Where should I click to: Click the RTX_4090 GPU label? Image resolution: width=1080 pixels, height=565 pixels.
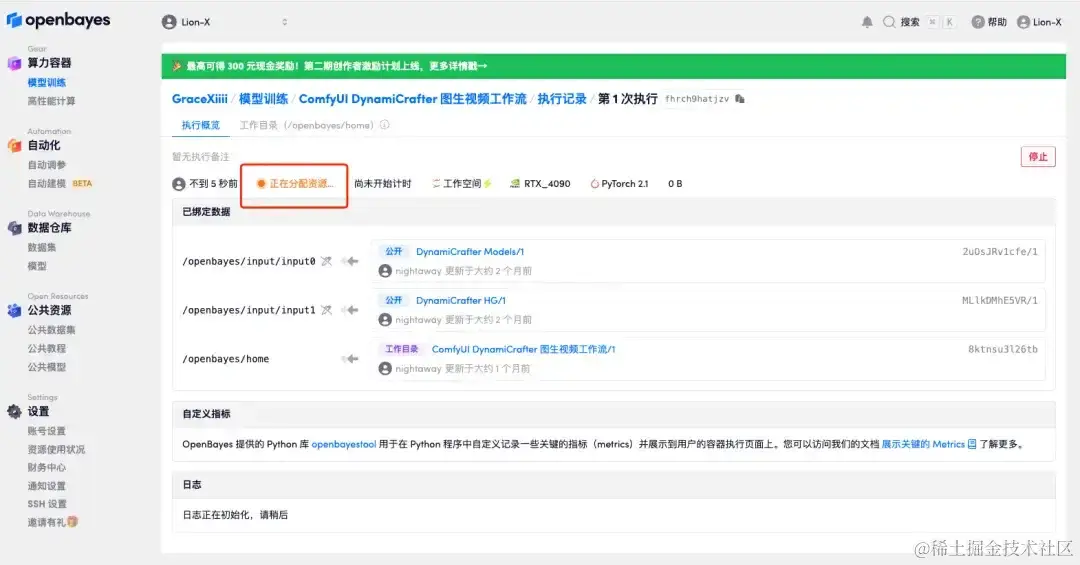541,184
